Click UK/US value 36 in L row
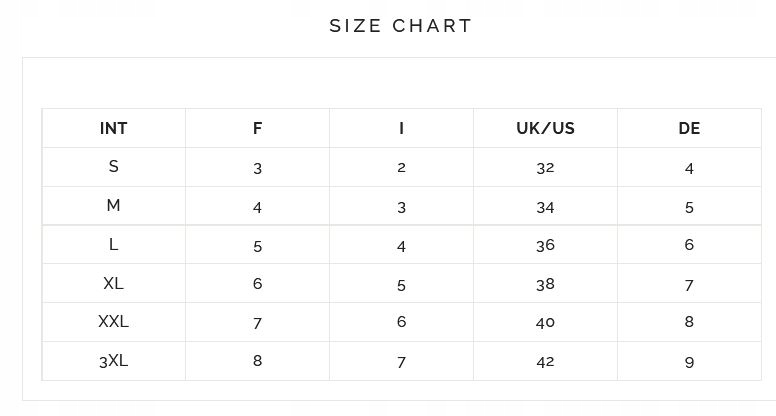This screenshot has width=776, height=416. click(545, 245)
